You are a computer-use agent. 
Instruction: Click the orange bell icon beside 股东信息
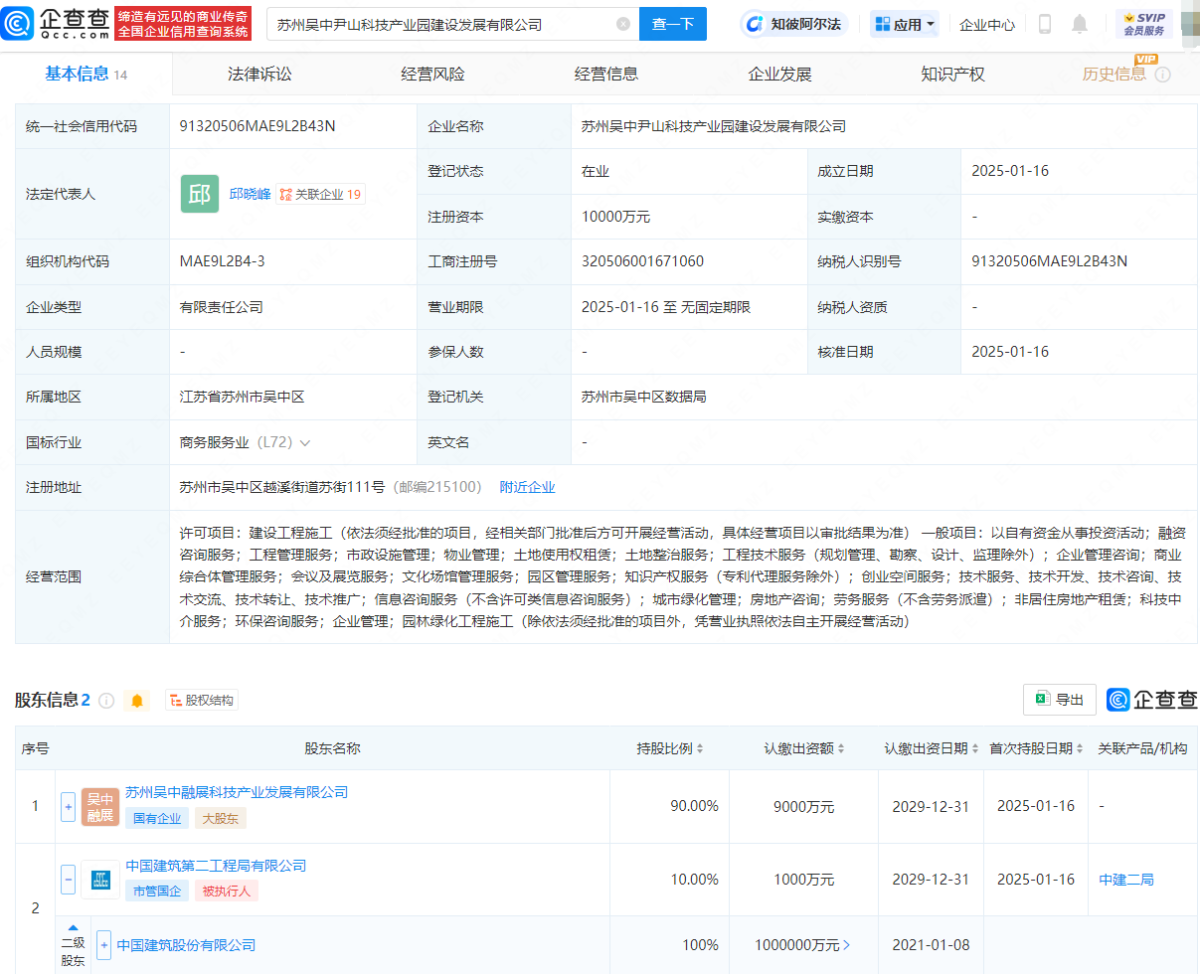[138, 700]
